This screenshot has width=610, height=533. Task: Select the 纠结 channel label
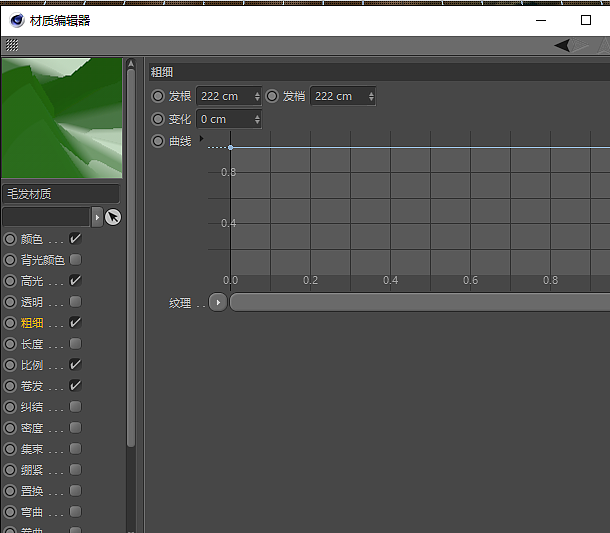32,407
